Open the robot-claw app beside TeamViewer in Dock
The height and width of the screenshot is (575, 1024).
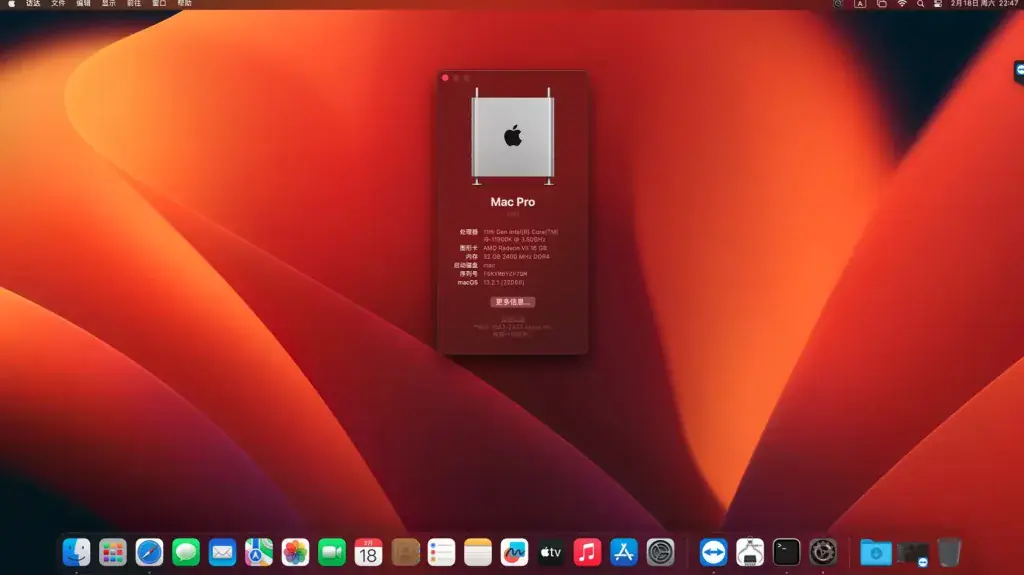point(750,552)
